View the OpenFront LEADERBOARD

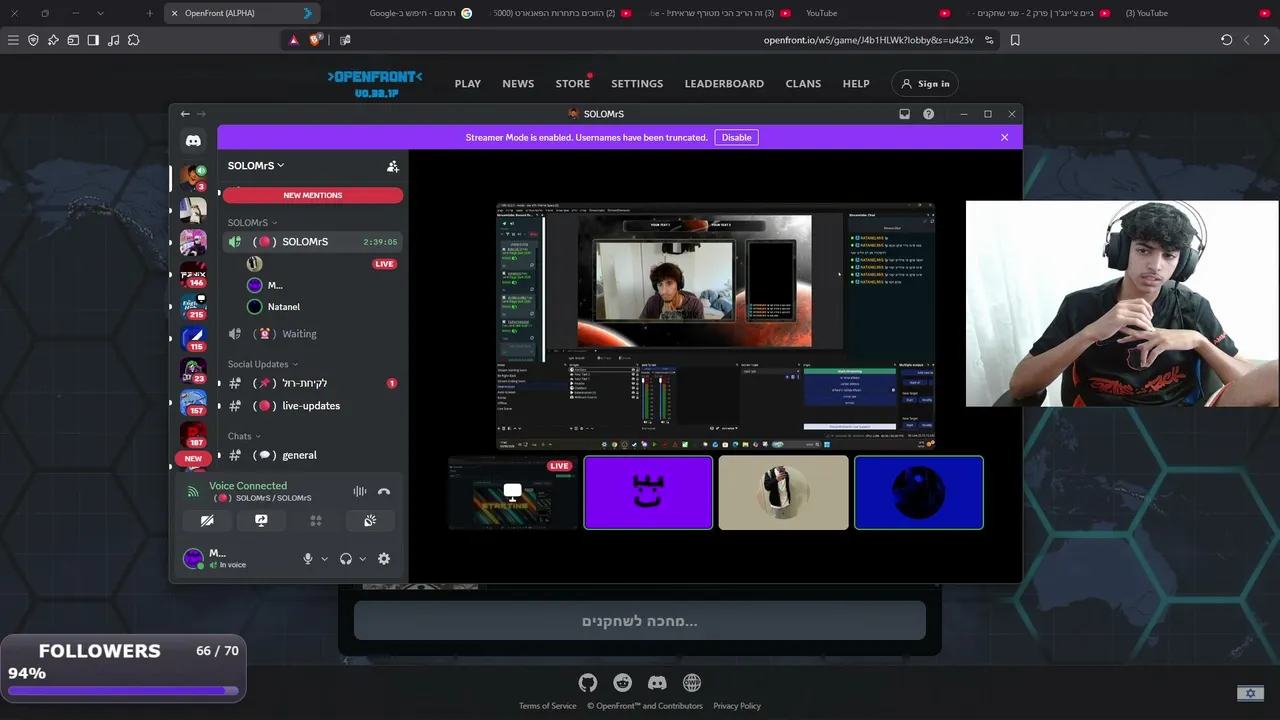click(x=724, y=84)
